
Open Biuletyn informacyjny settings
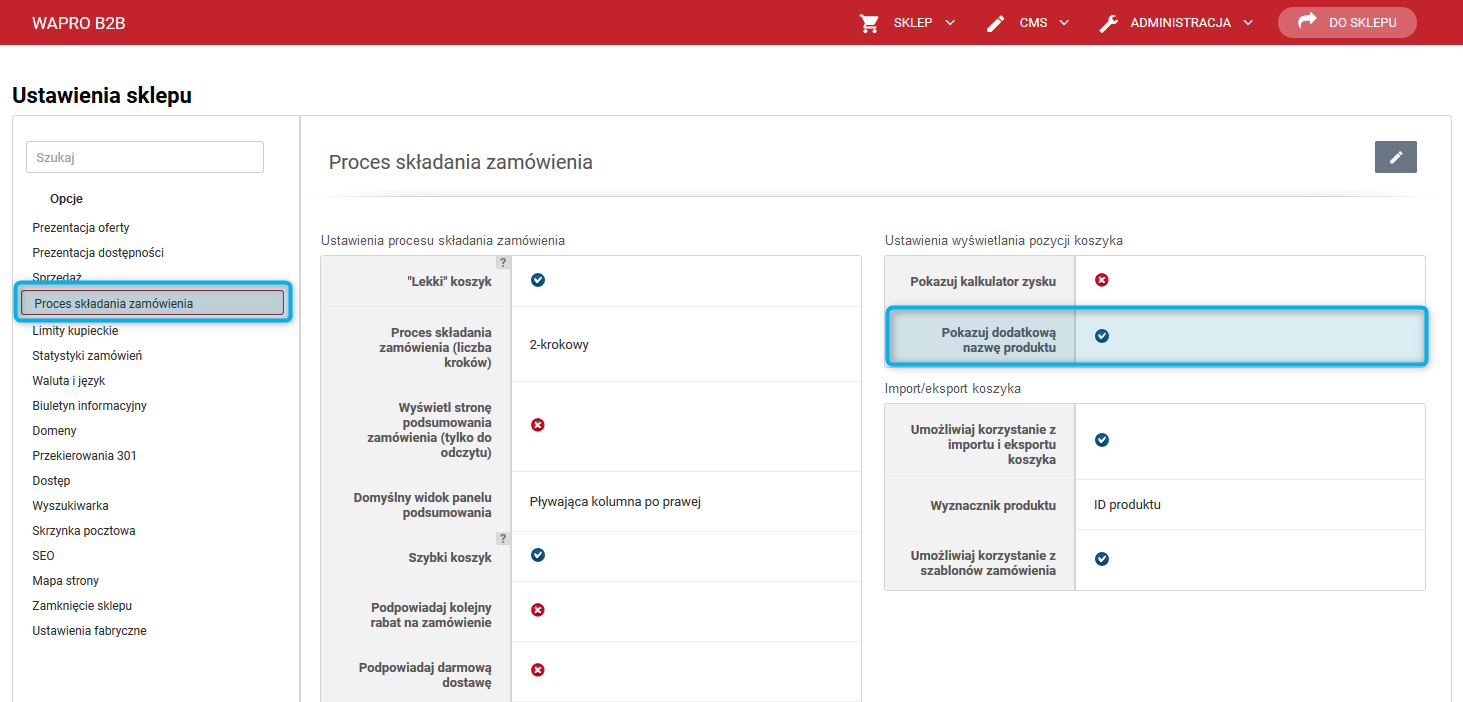point(89,406)
